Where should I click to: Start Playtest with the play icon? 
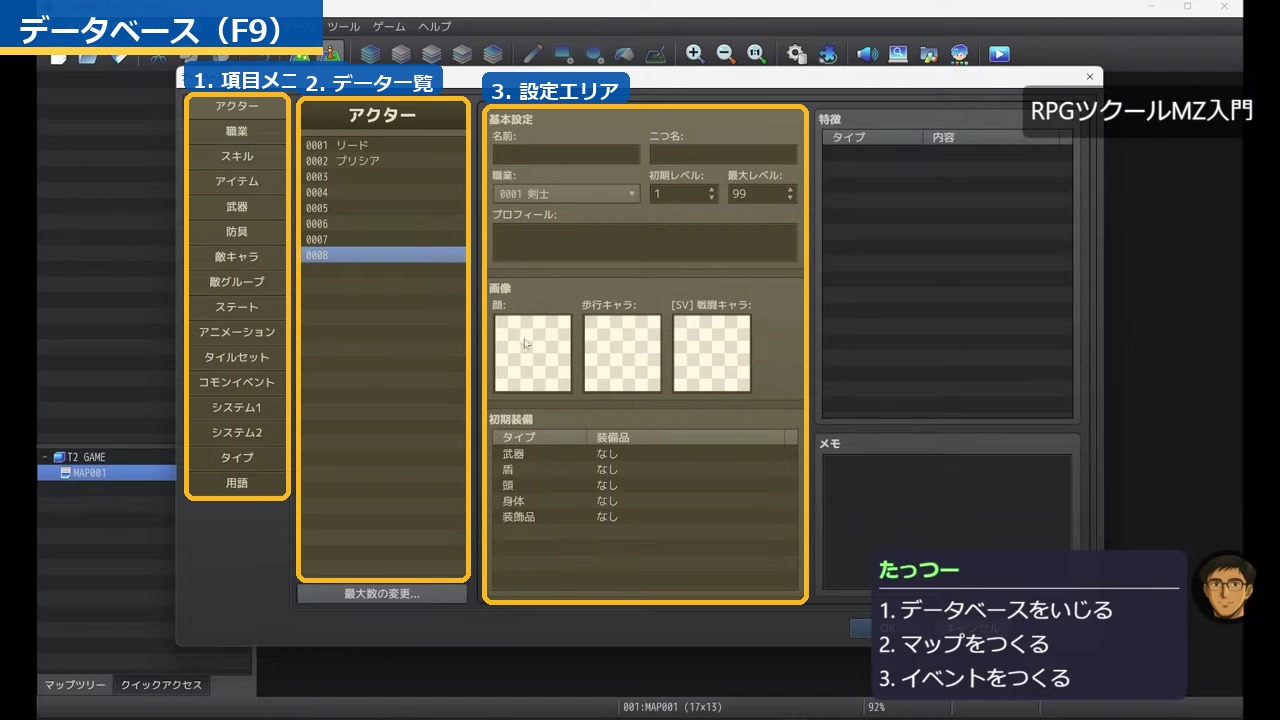tap(999, 54)
